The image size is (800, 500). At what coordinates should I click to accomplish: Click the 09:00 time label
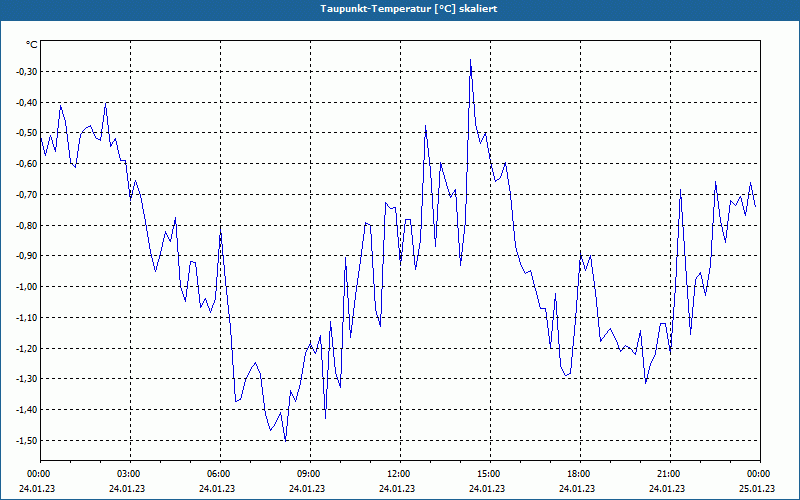coord(309,474)
